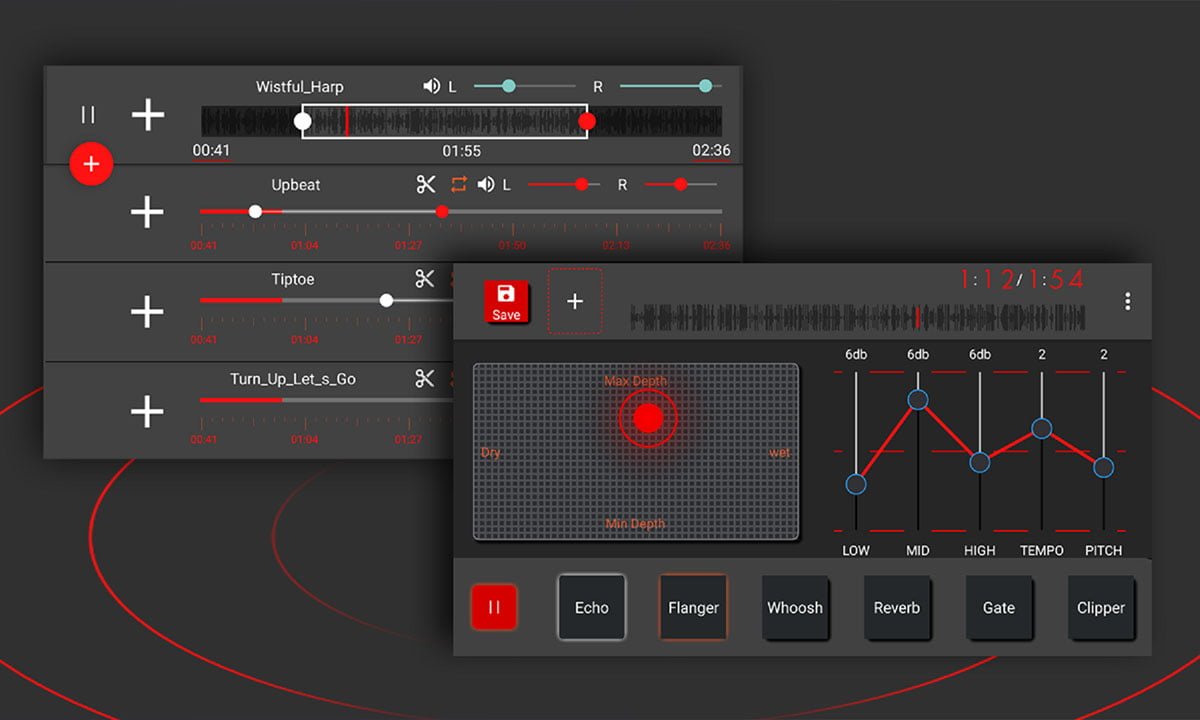1200x720 pixels.
Task: Click the red playhead line in Wistful_Harp waveform
Action: click(x=346, y=121)
